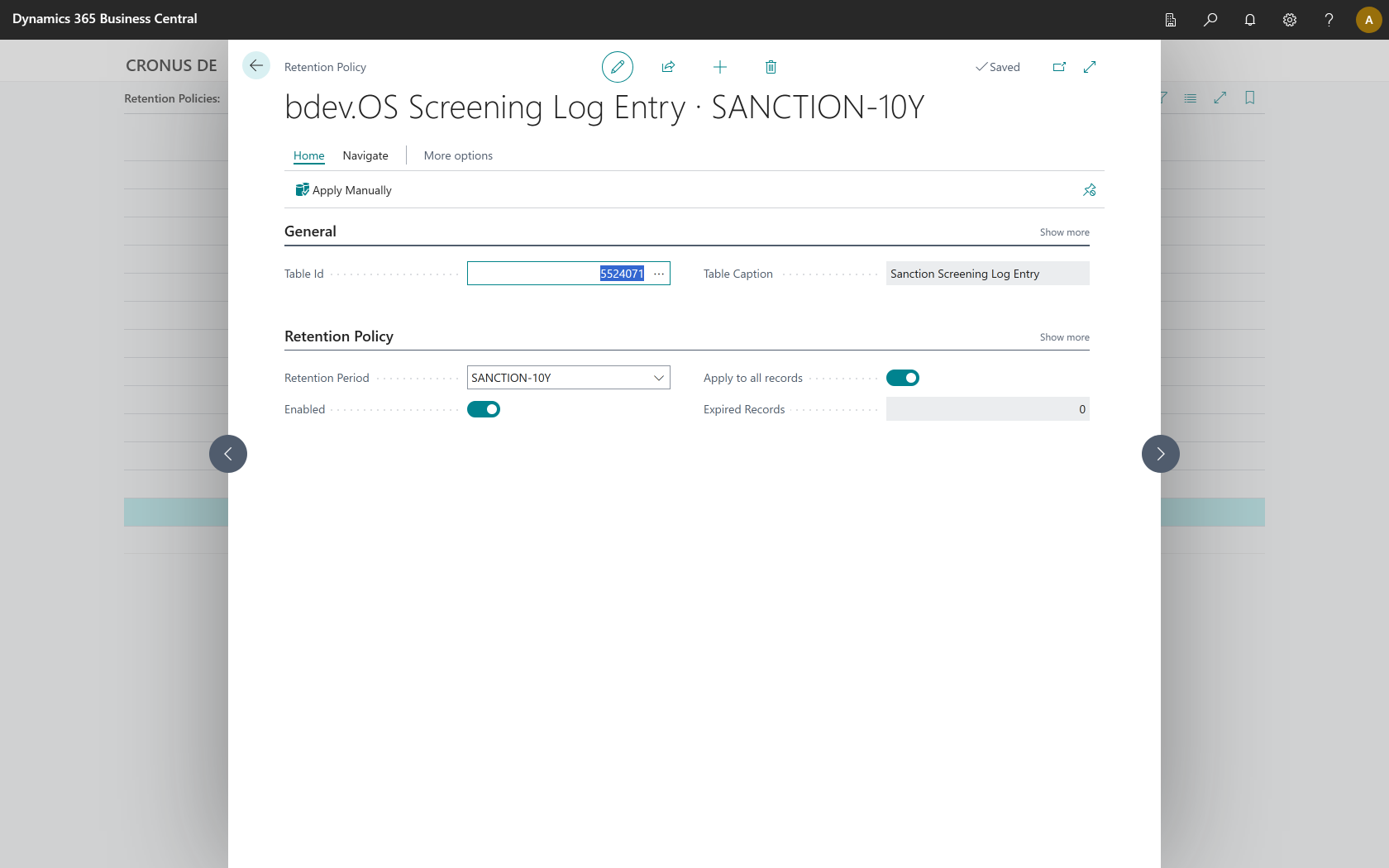Open the search magnifier in header
The width and height of the screenshot is (1389, 868).
pos(1210,20)
